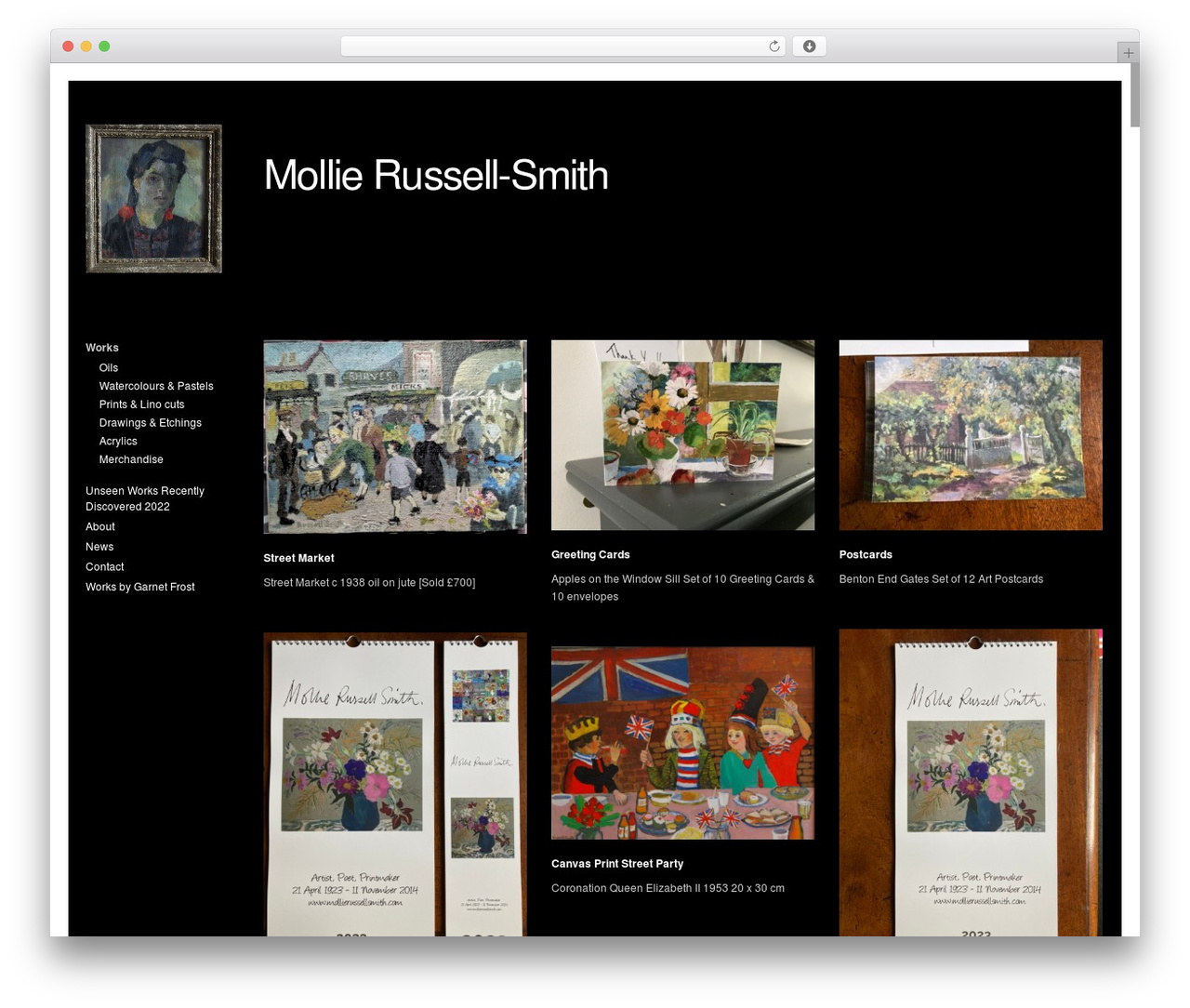Image resolution: width=1190 pixels, height=1008 pixels.
Task: Open Drawings & Etchings page
Action: tap(151, 423)
